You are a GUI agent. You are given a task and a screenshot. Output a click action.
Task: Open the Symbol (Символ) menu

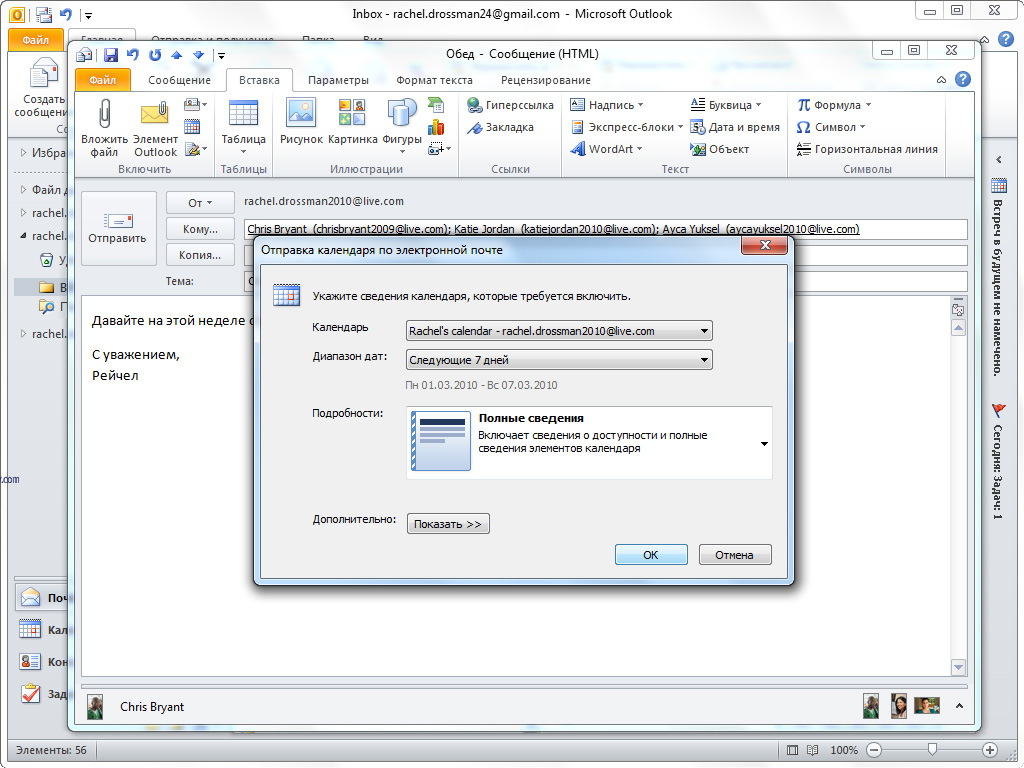coord(831,127)
